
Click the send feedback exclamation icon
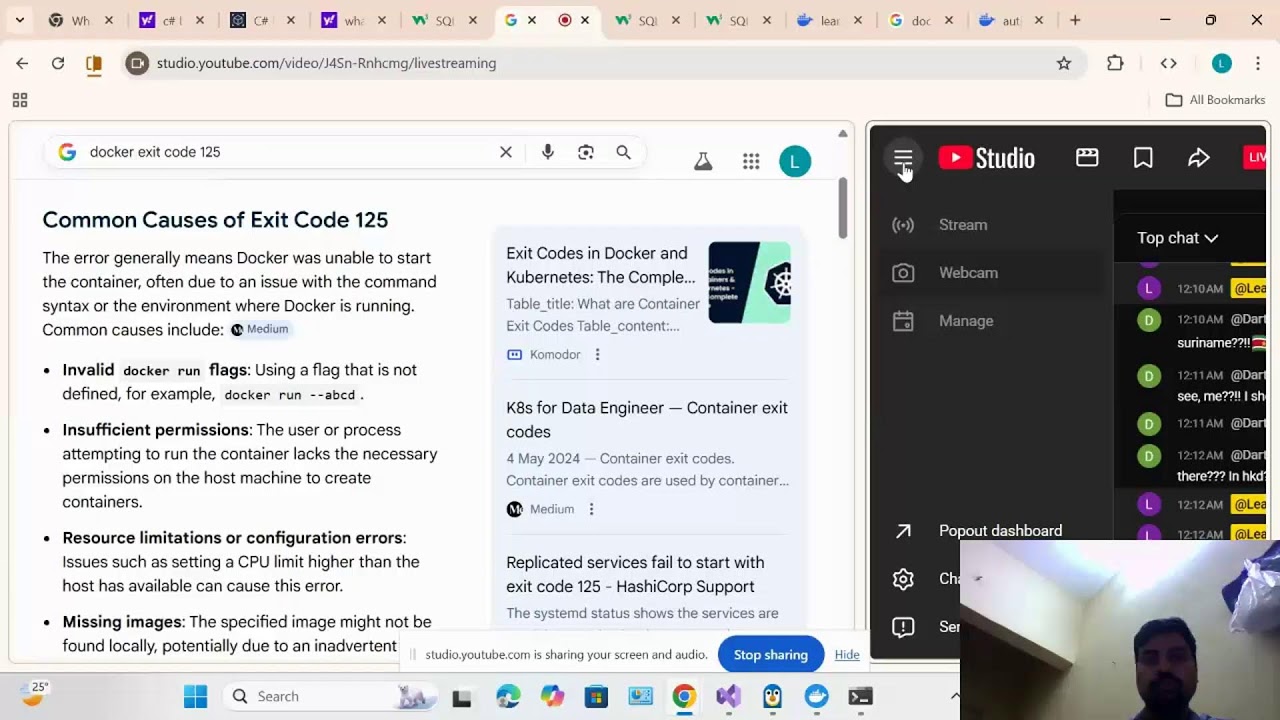pos(903,627)
